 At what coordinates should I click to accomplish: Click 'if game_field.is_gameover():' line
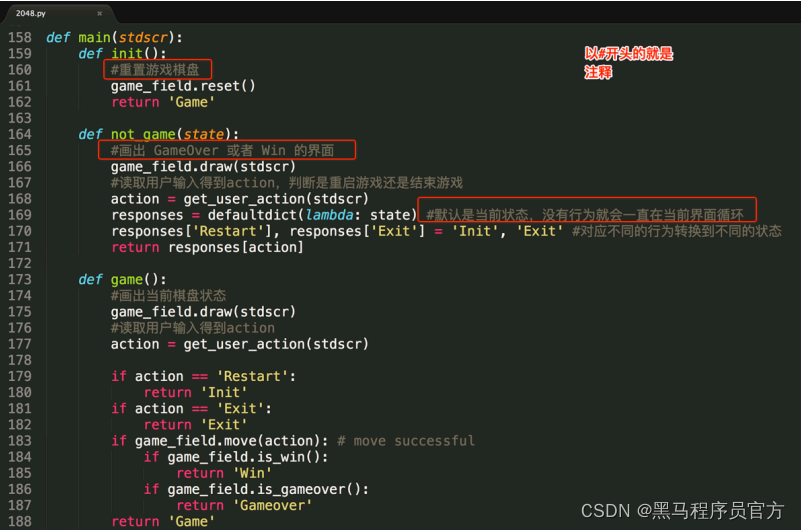point(256,489)
